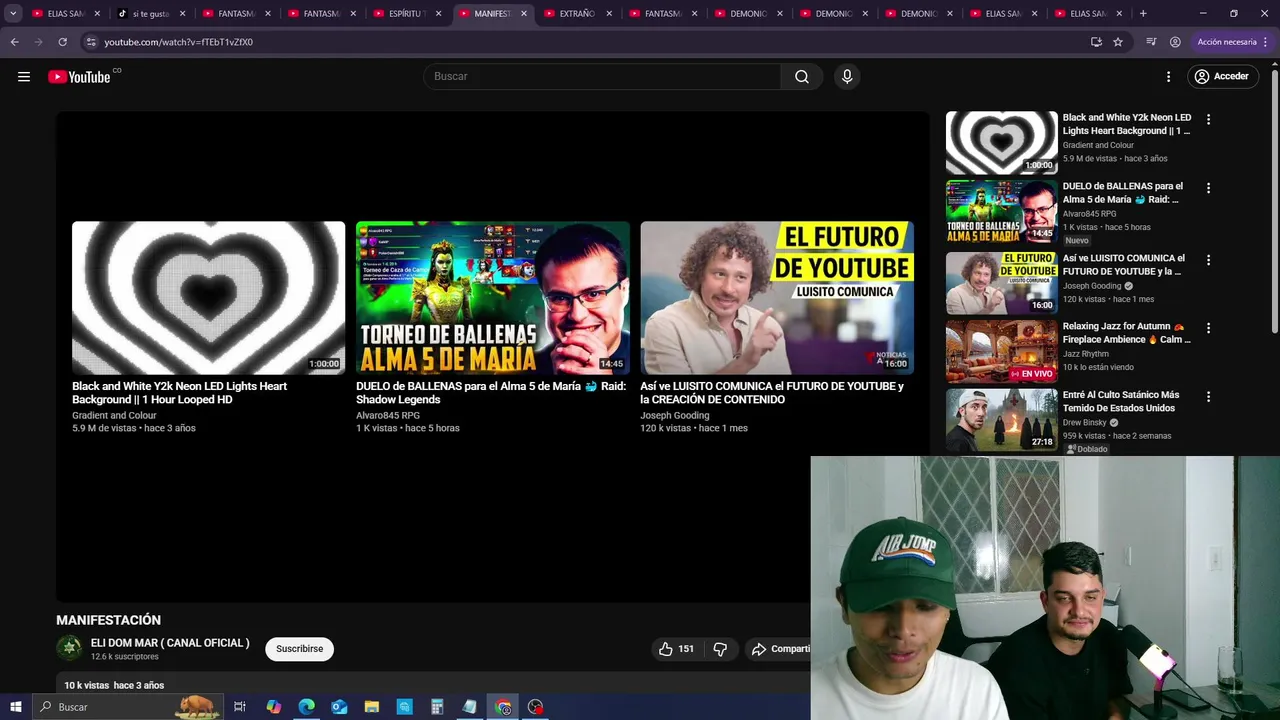
Task: Open the Chrome profile icon
Action: click(x=1175, y=42)
